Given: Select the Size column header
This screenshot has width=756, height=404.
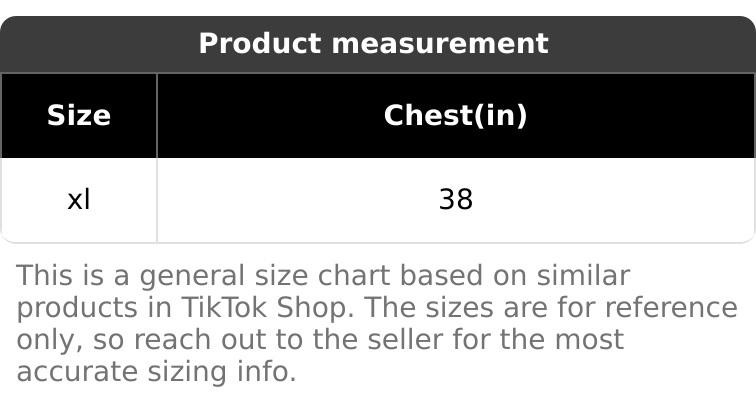Looking at the screenshot, I should pos(78,116).
